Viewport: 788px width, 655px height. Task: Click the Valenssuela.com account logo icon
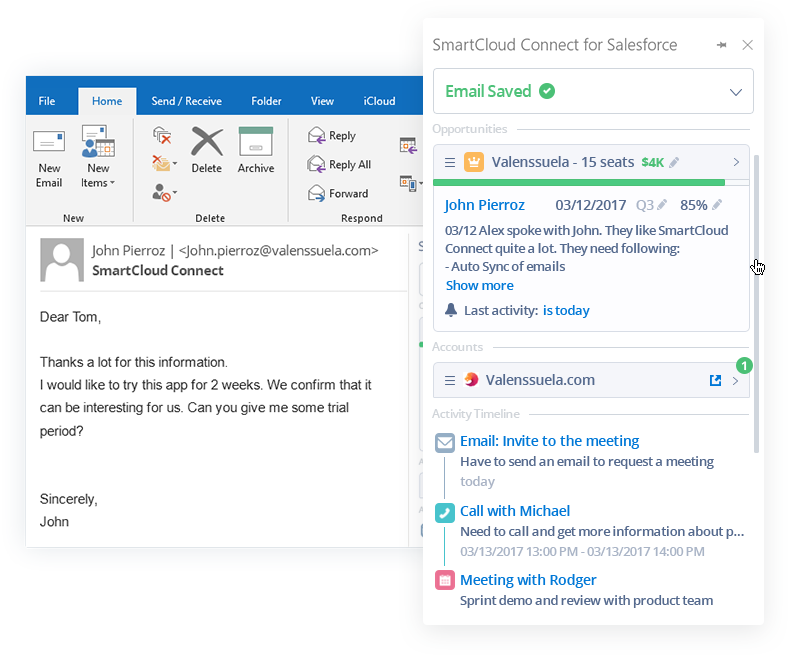coord(471,380)
